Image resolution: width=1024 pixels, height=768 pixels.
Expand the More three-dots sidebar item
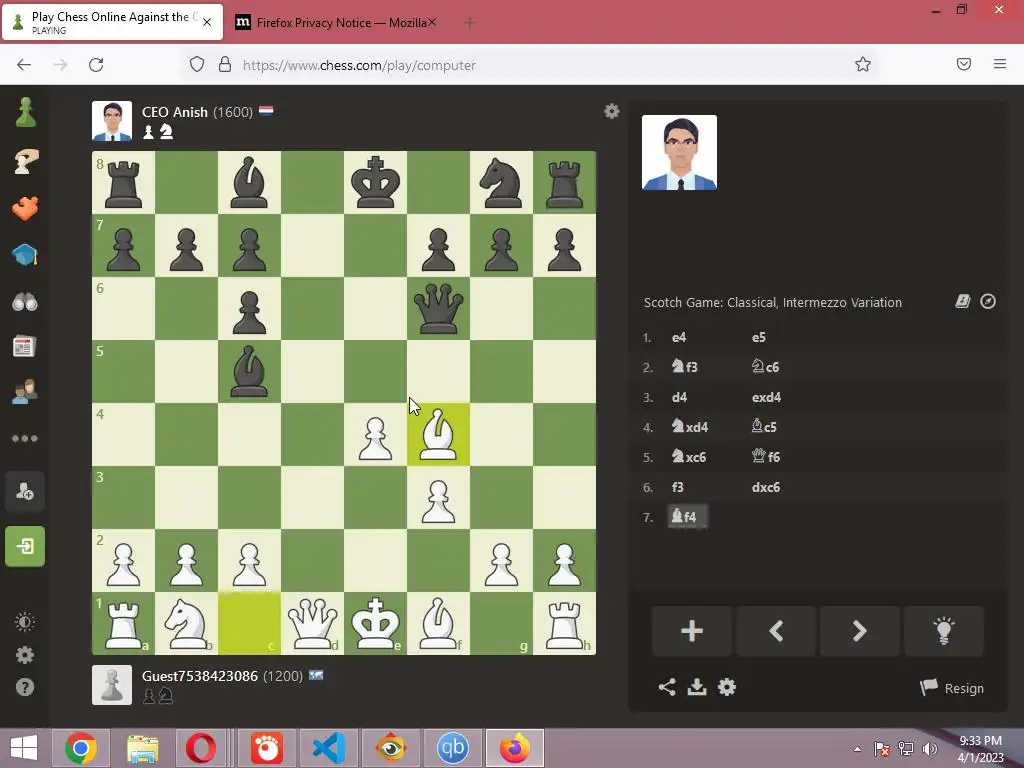[25, 438]
